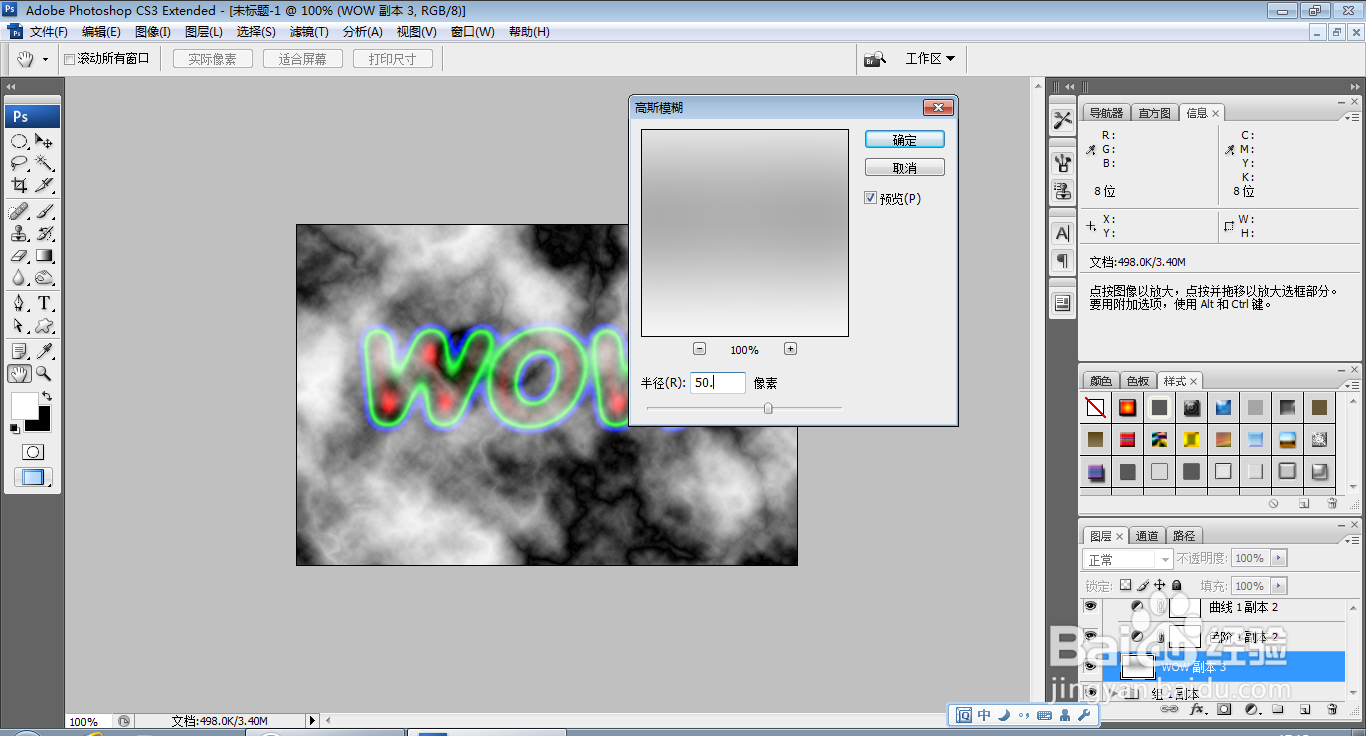Screen dimensions: 1366x736
Task: Select the Move tool
Action: (x=44, y=141)
